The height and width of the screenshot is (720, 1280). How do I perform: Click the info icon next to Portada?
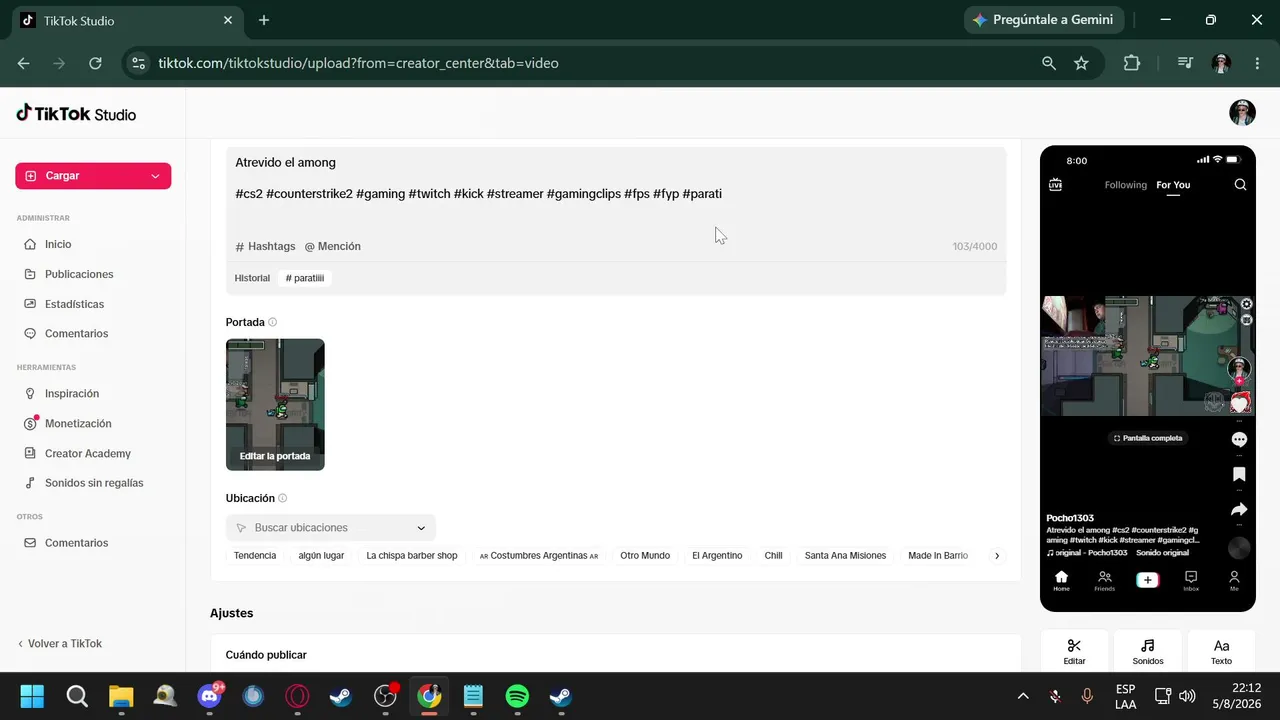[273, 323]
